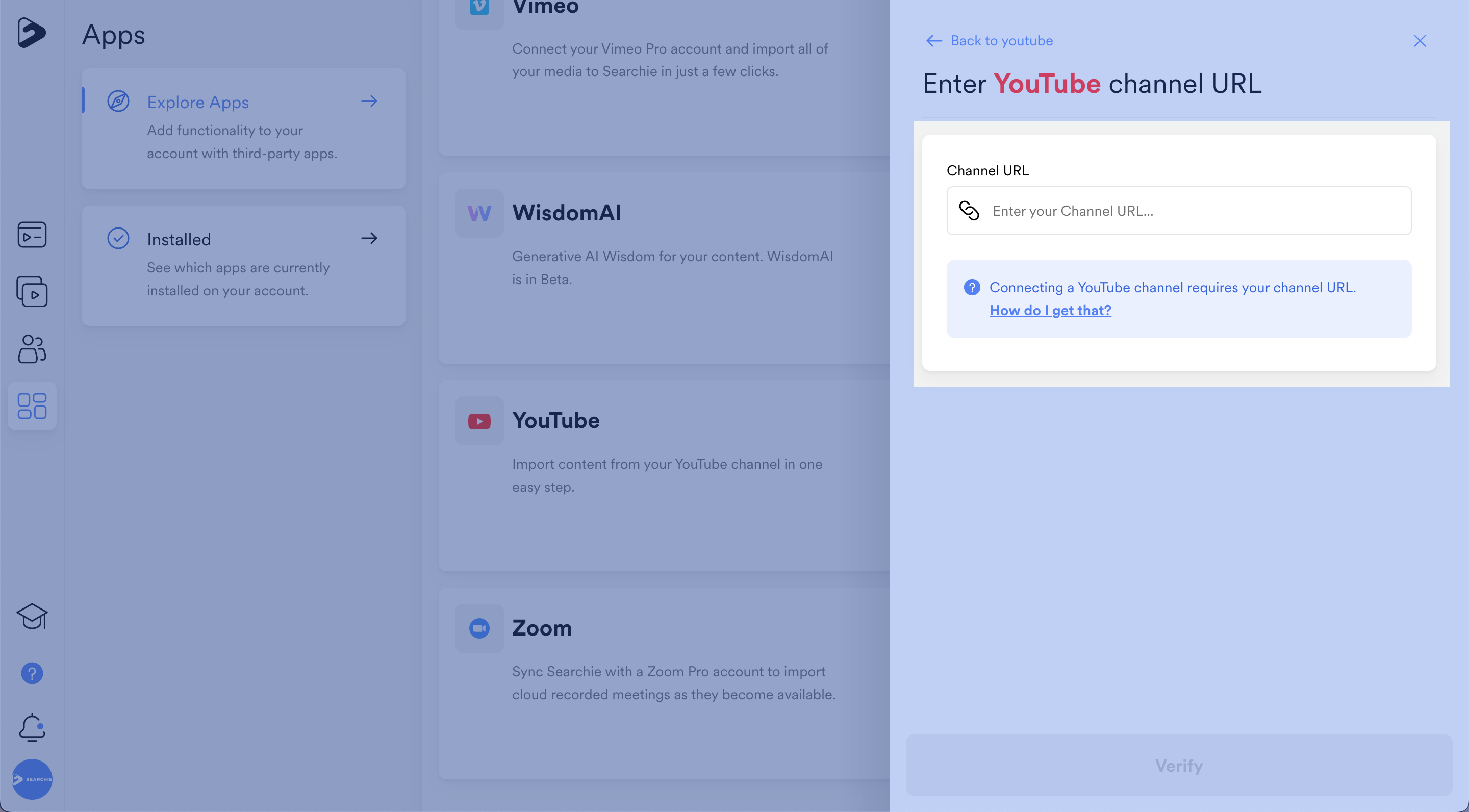Open the media library sidebar icon
This screenshot has height=812, width=1469.
(32, 234)
